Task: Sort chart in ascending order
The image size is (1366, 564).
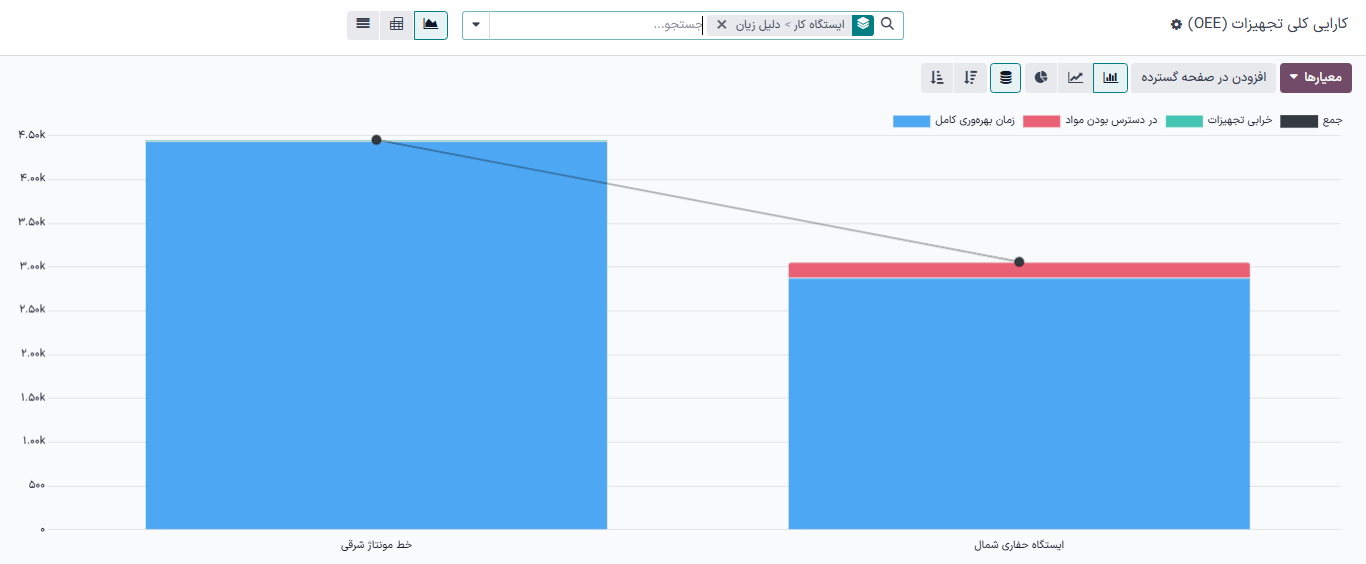Action: click(936, 77)
